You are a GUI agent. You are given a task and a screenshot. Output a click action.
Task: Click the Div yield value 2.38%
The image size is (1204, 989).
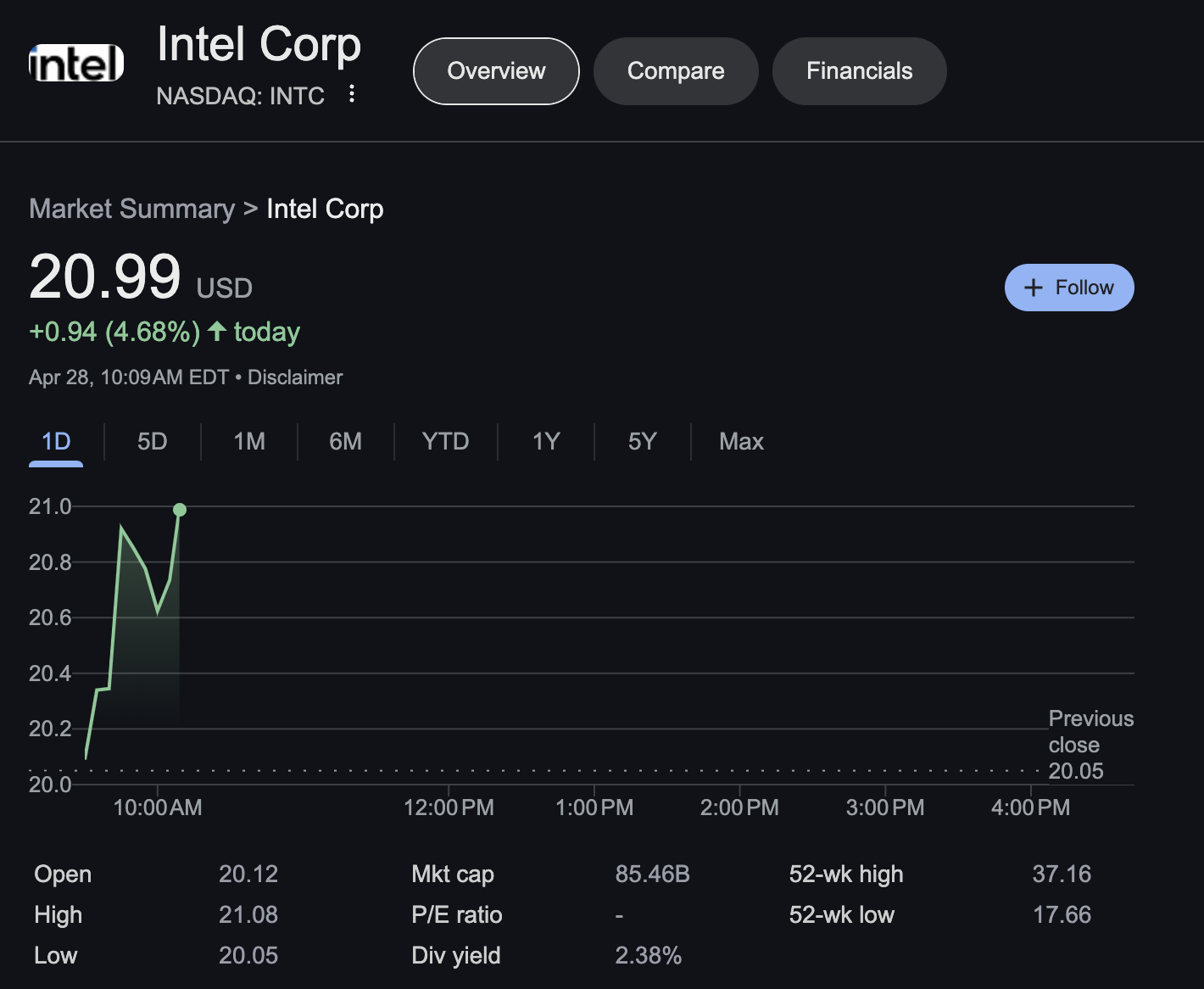coord(648,955)
